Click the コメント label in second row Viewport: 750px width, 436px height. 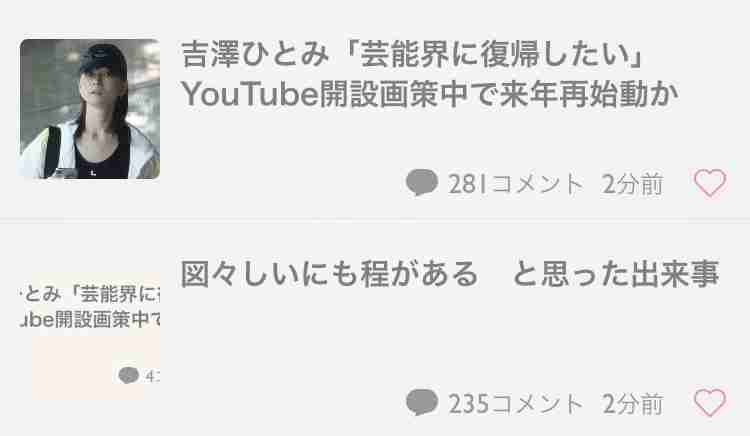coord(537,403)
